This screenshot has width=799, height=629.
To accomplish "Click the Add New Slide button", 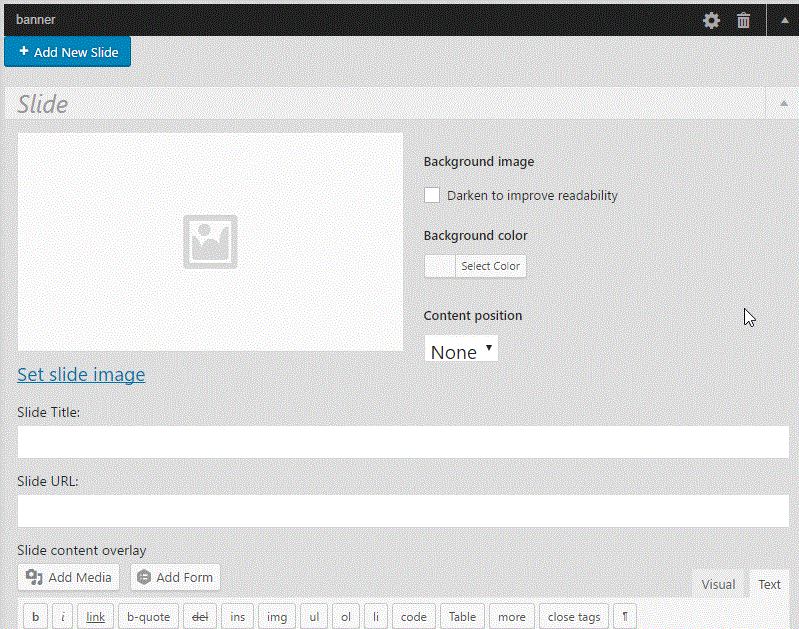I will pos(67,52).
